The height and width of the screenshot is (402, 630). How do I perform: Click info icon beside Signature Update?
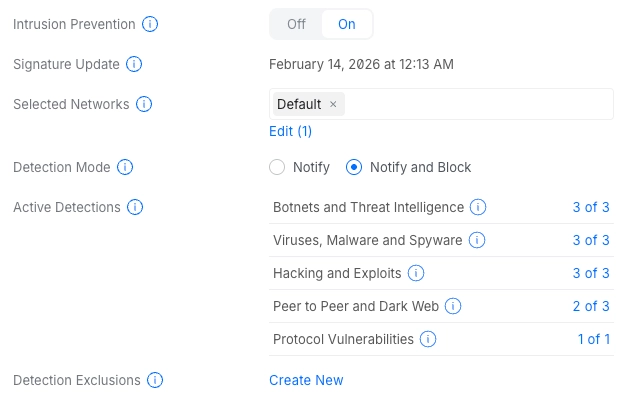coord(134,64)
